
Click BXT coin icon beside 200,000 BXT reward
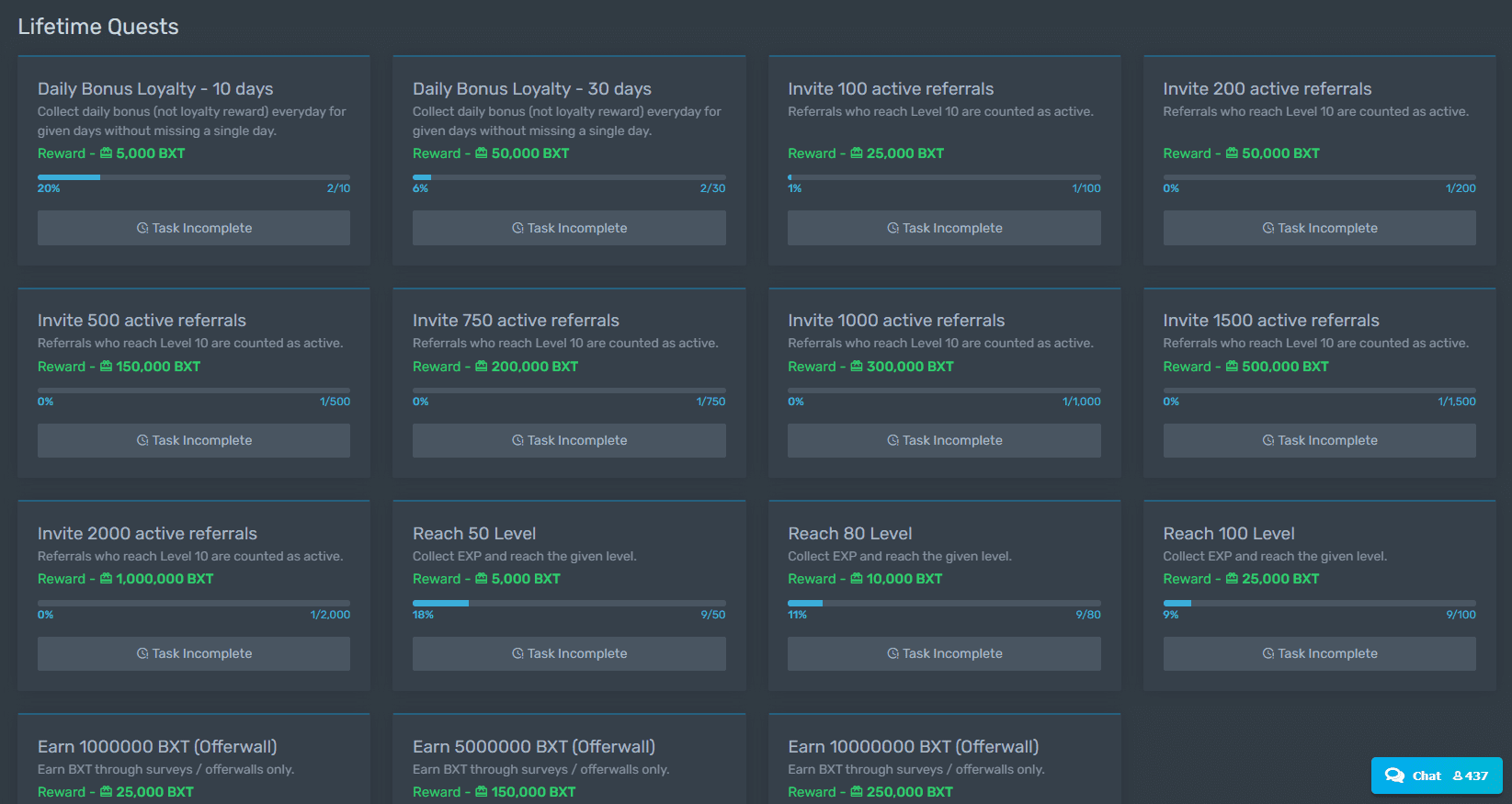pyautogui.click(x=481, y=366)
